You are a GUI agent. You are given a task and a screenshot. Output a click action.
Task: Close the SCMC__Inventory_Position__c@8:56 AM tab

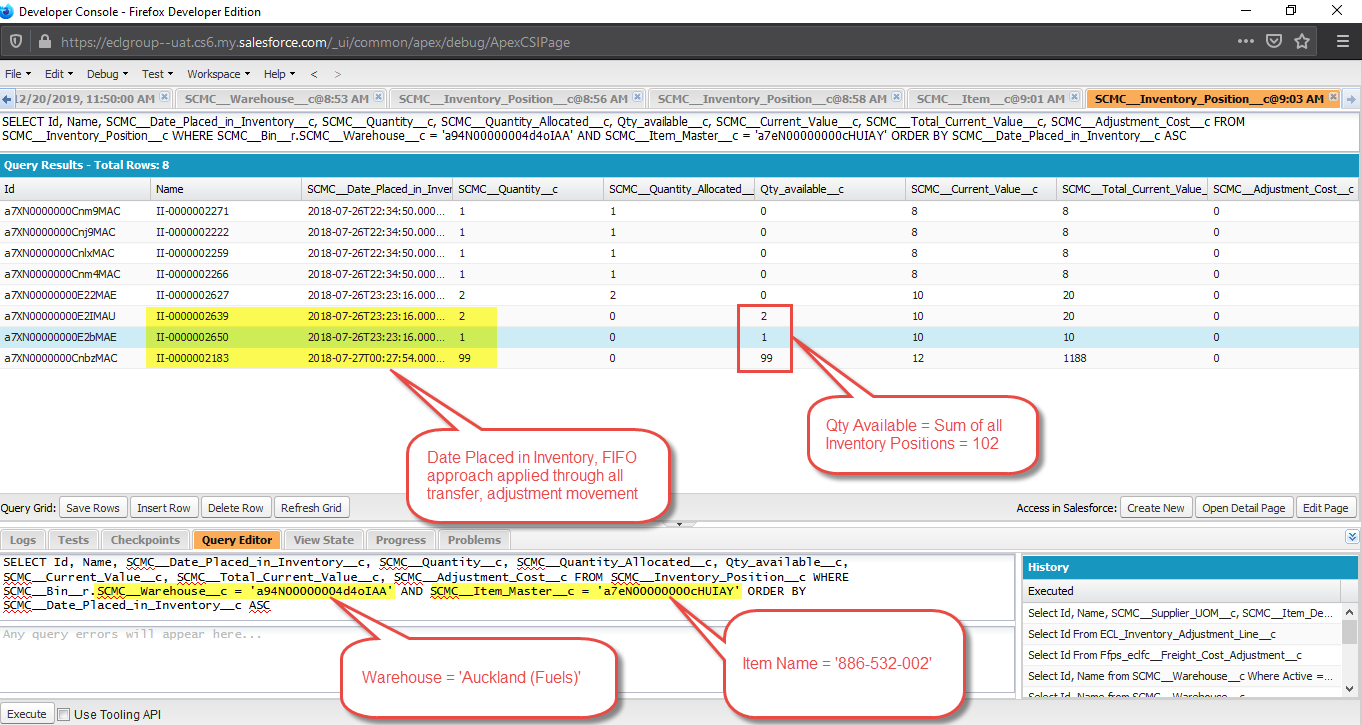(639, 98)
